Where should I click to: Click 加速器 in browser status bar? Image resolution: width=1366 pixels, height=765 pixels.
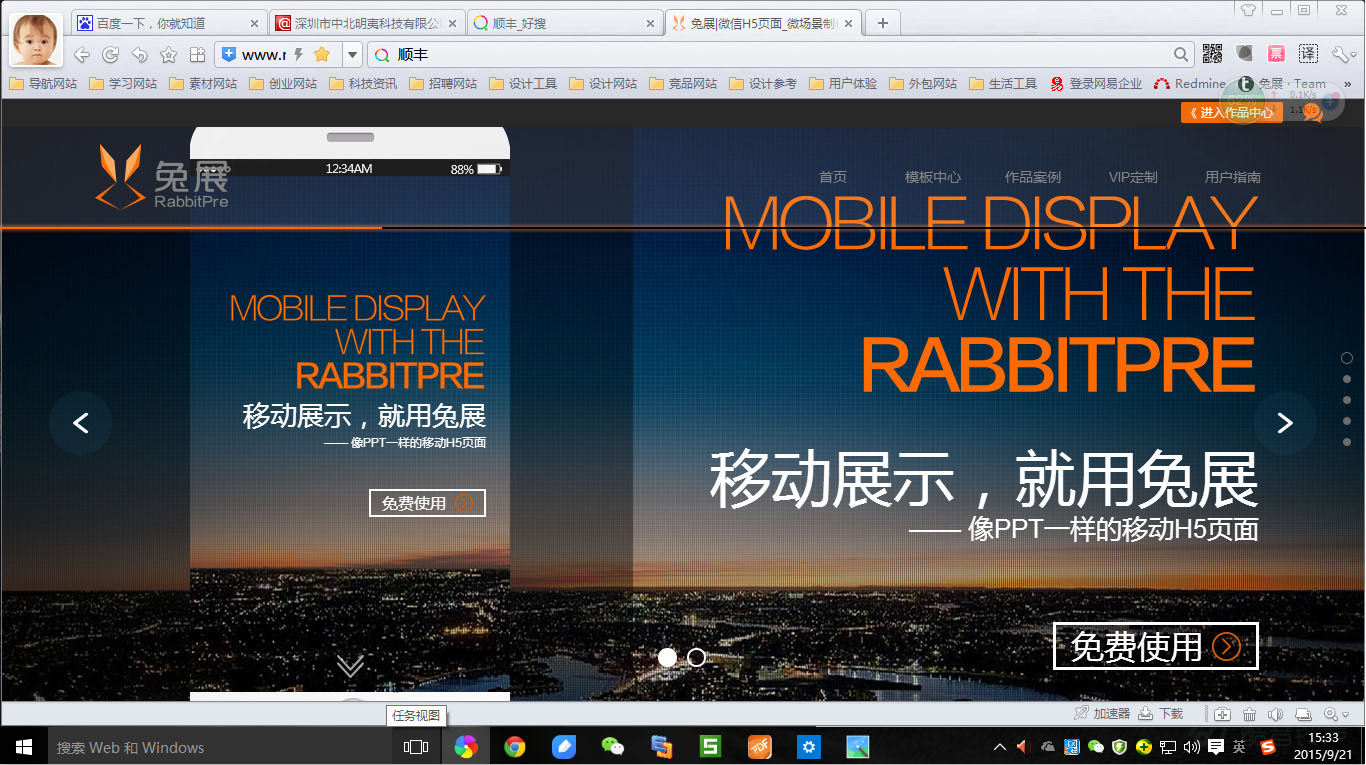[1102, 713]
